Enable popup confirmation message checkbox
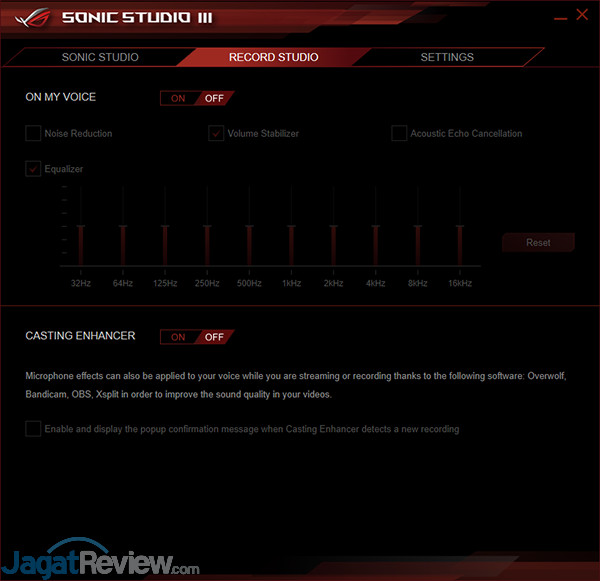600x581 pixels. (x=33, y=429)
